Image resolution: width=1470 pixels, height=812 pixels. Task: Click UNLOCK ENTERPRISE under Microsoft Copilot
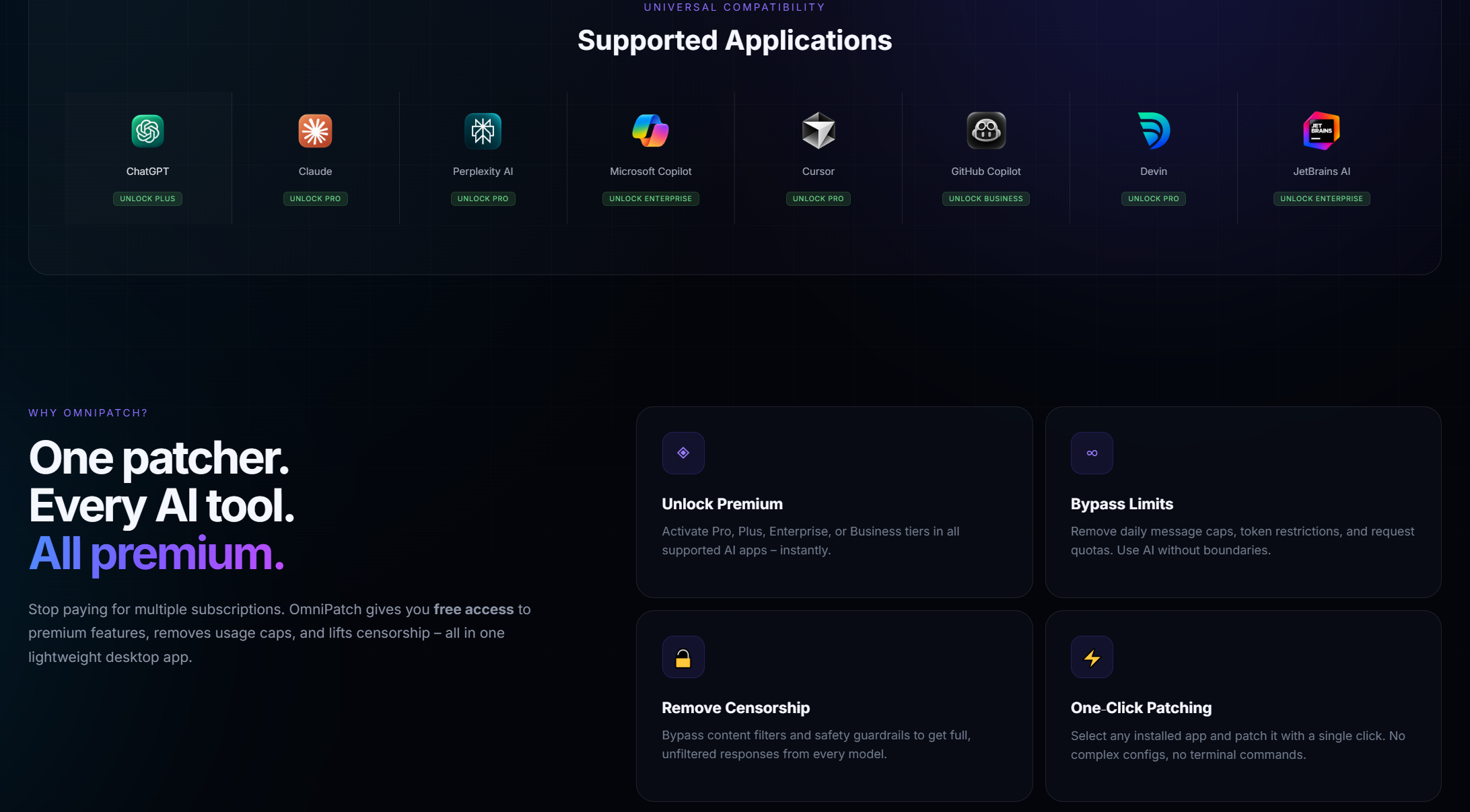[650, 198]
